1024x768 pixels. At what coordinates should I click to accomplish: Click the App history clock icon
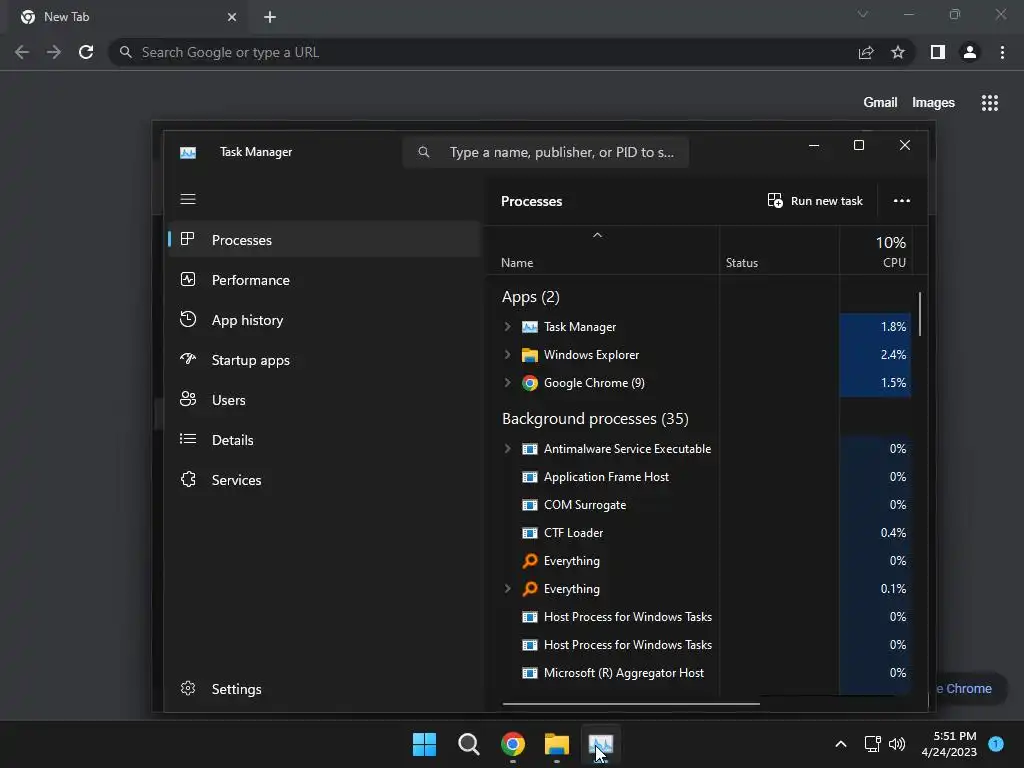click(x=187, y=319)
